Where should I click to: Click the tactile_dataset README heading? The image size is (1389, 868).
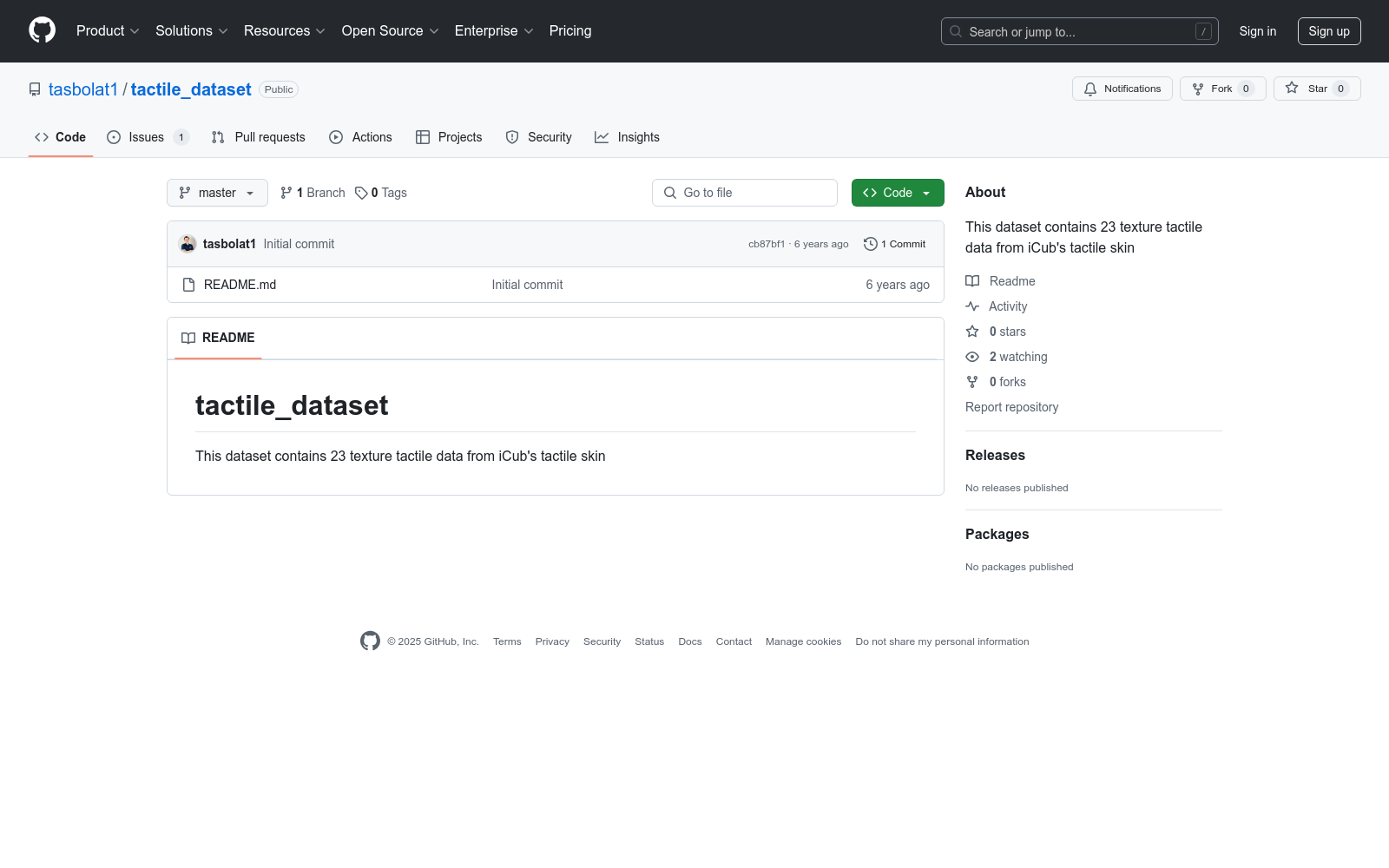point(292,405)
